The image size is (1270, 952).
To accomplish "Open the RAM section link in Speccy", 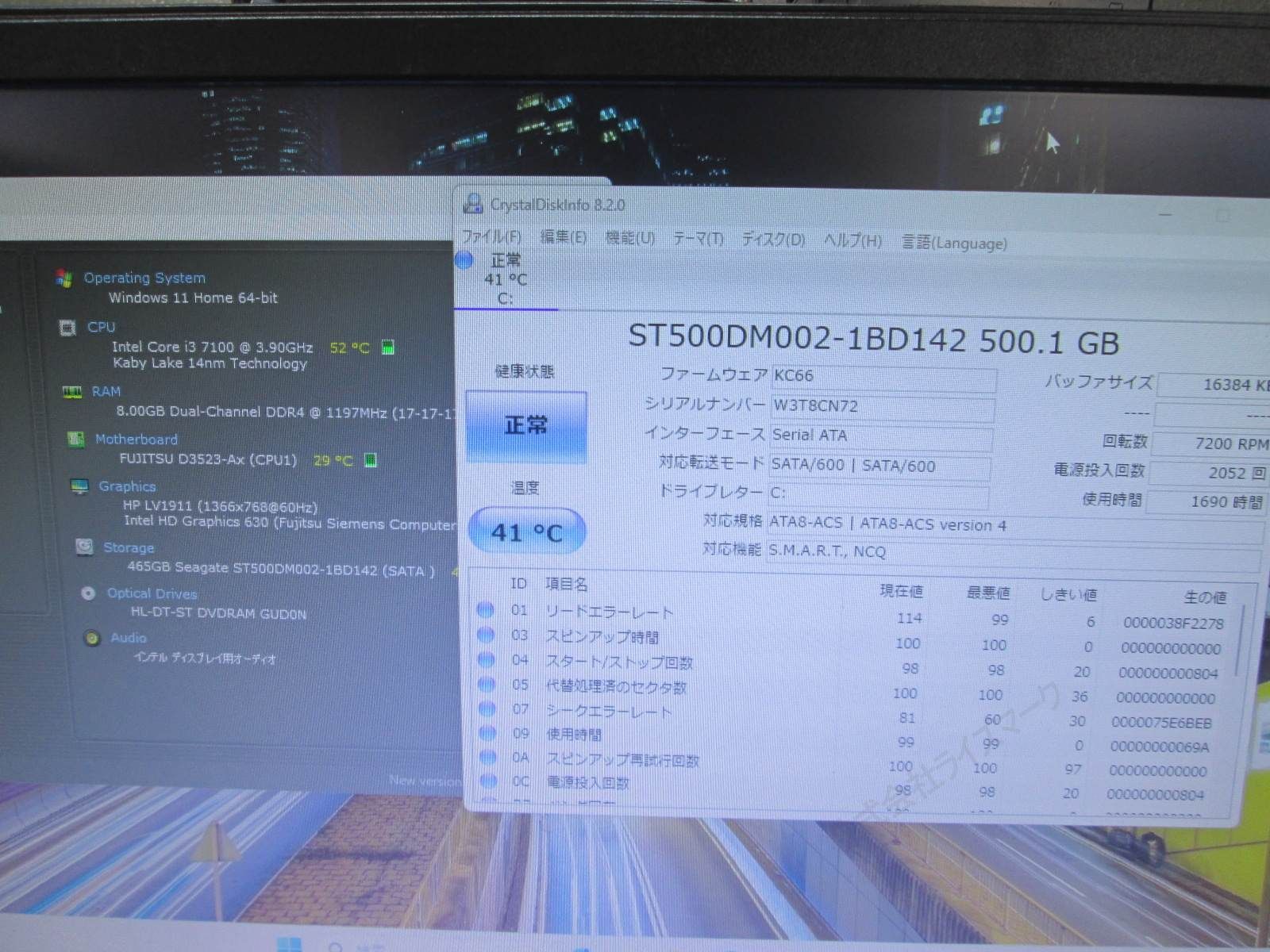I will pos(106,391).
